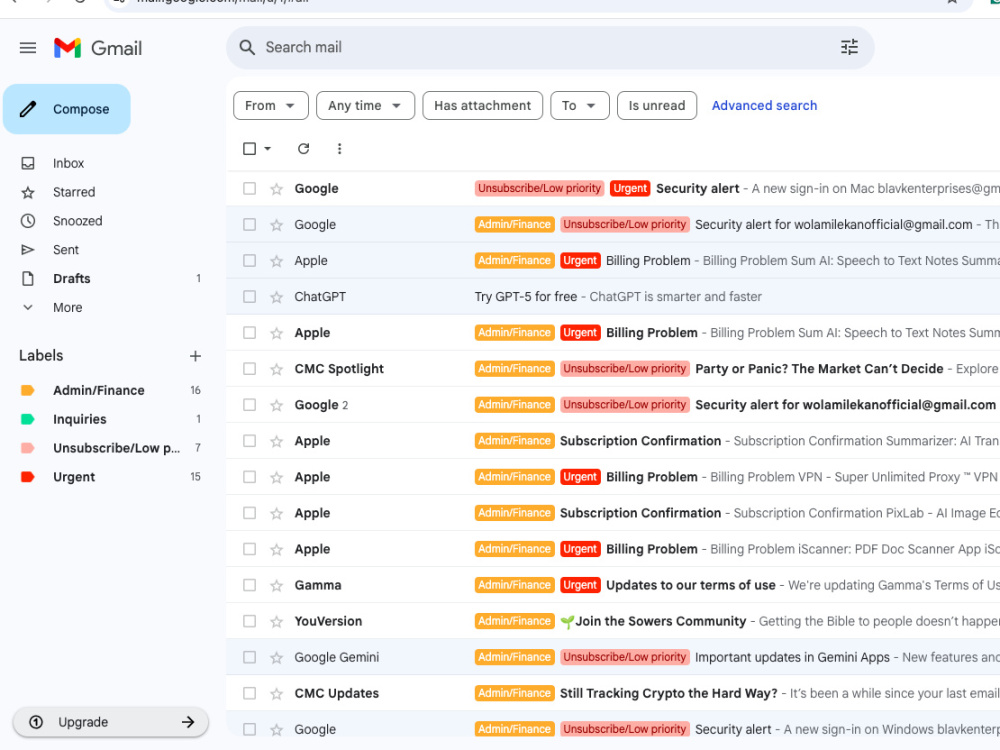
Task: Toggle the Is unread filter
Action: 657,105
